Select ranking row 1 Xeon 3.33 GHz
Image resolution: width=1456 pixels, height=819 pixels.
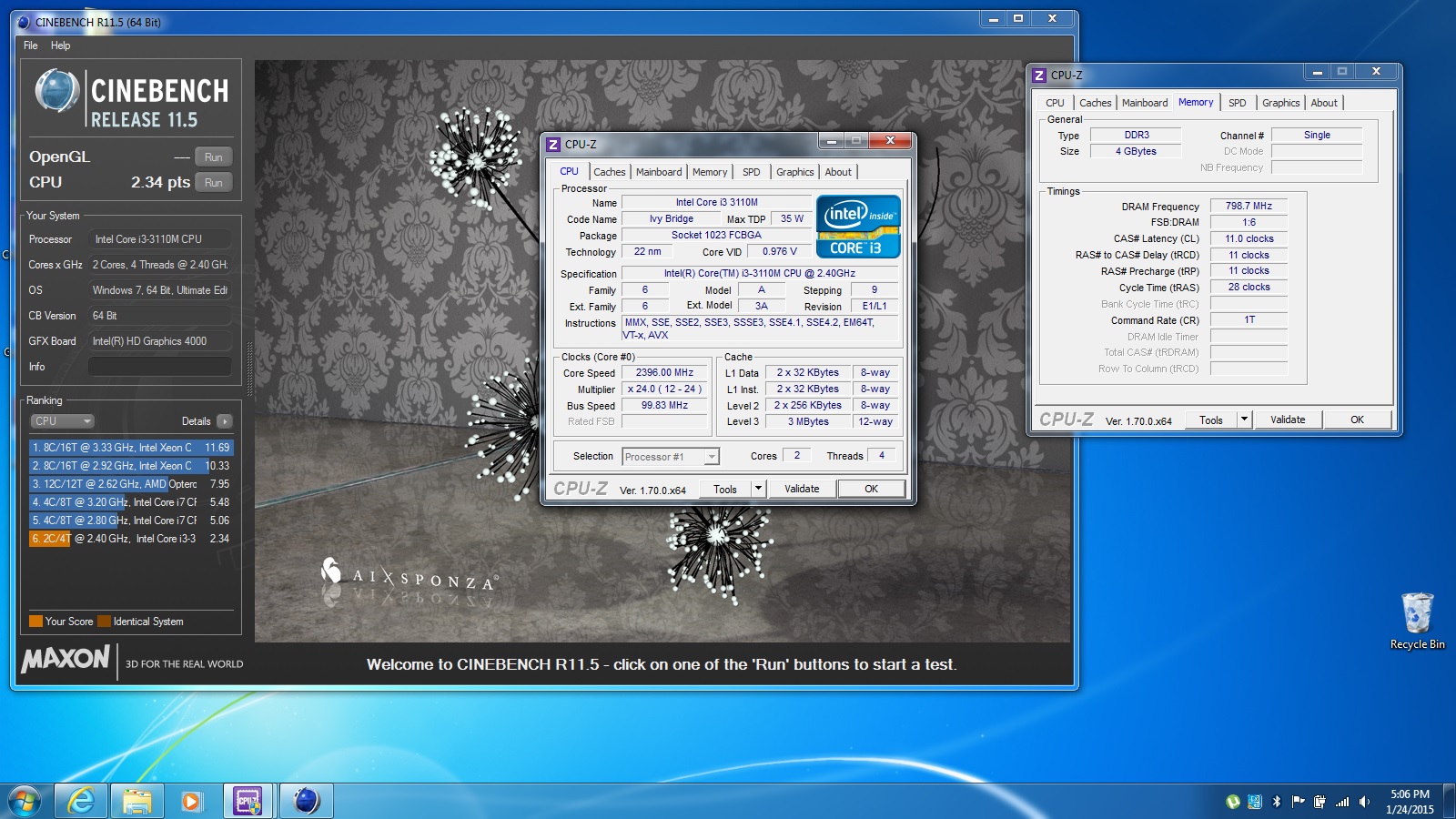(131, 448)
